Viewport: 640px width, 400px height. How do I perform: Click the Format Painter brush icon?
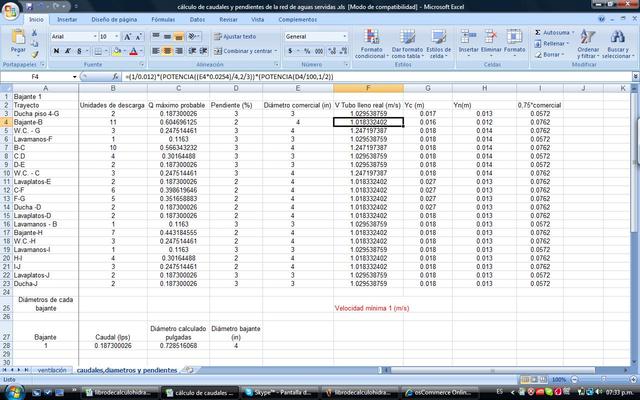[x=35, y=54]
